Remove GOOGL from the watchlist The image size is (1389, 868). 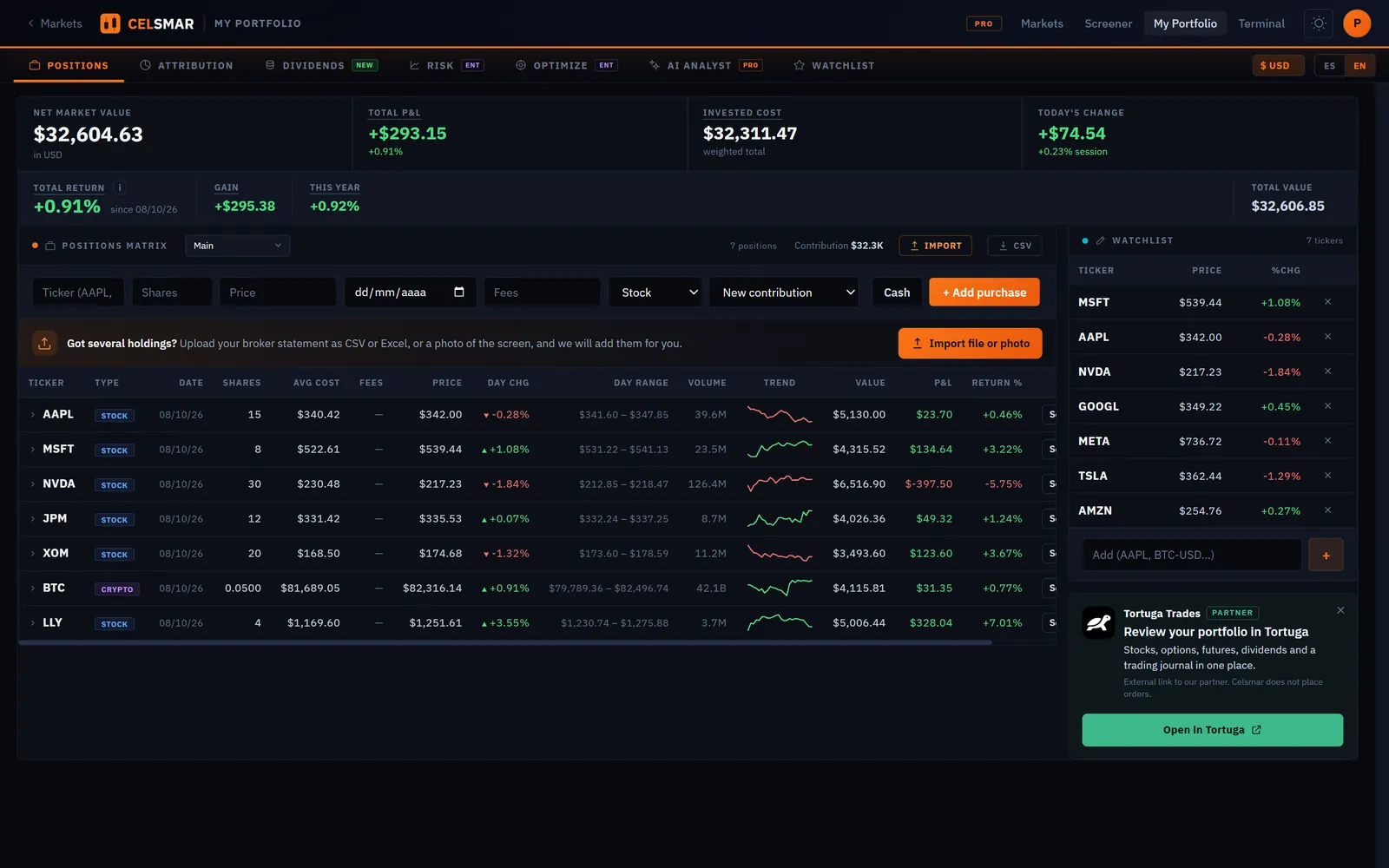(x=1327, y=406)
